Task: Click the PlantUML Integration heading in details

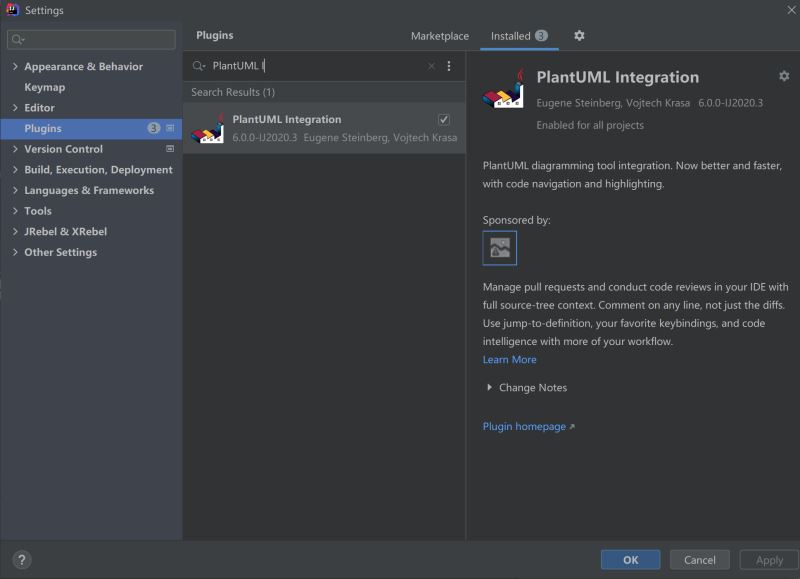Action: point(618,78)
